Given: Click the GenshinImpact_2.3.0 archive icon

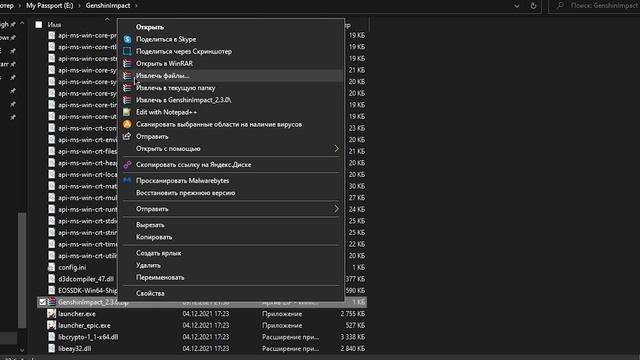Looking at the screenshot, I should (x=52, y=302).
